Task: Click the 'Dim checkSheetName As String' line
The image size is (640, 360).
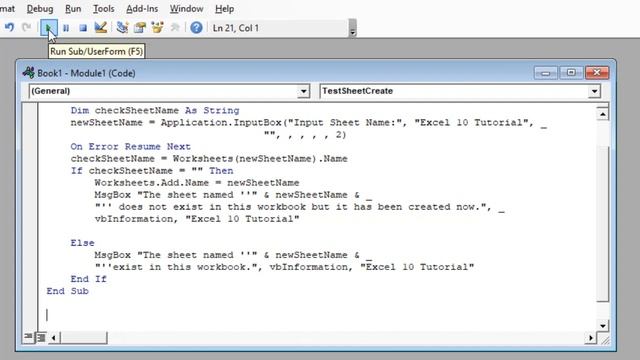Action: point(155,111)
